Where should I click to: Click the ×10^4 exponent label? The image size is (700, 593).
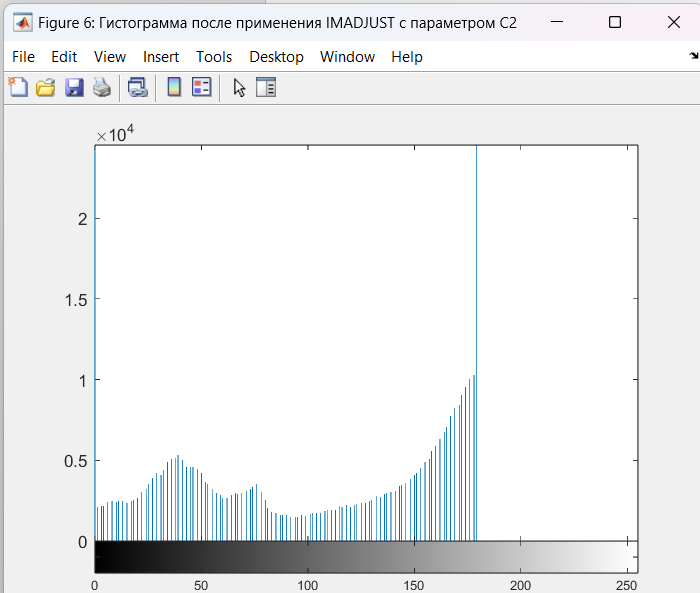click(115, 134)
